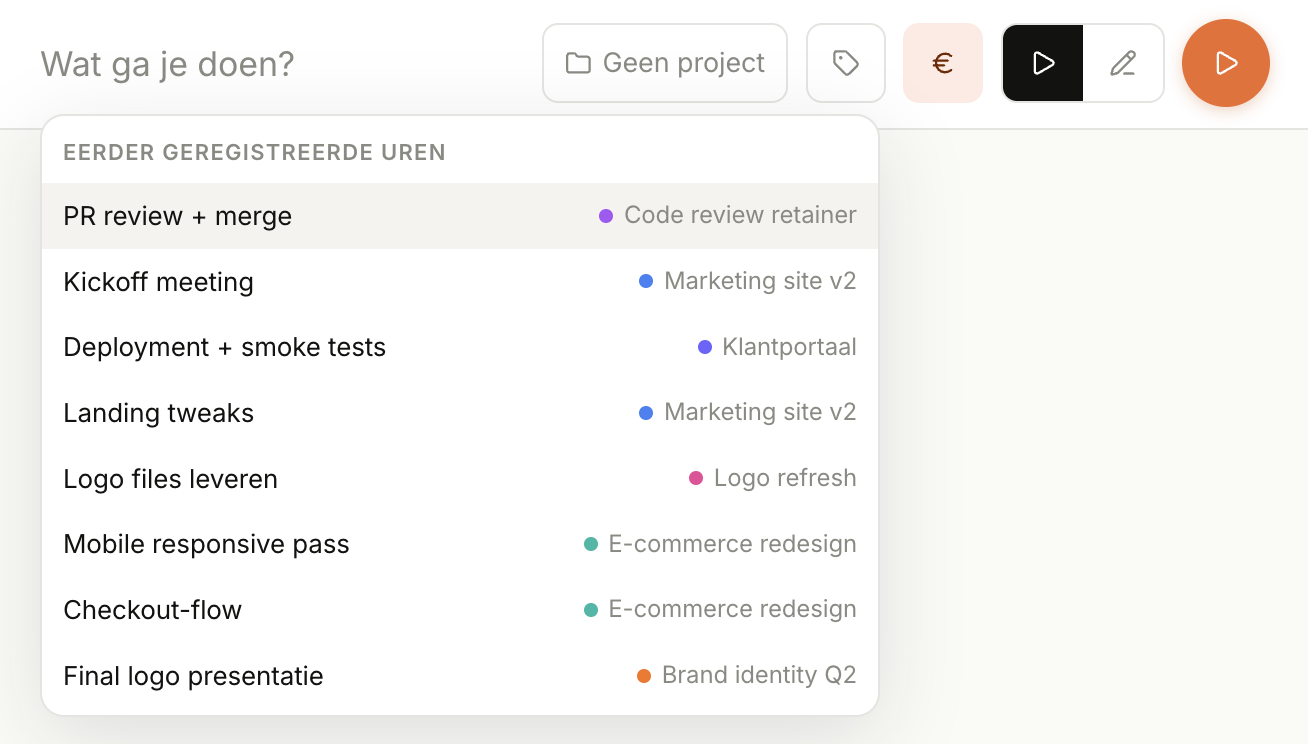Switch to manual entry pencil mode

pyautogui.click(x=1123, y=63)
